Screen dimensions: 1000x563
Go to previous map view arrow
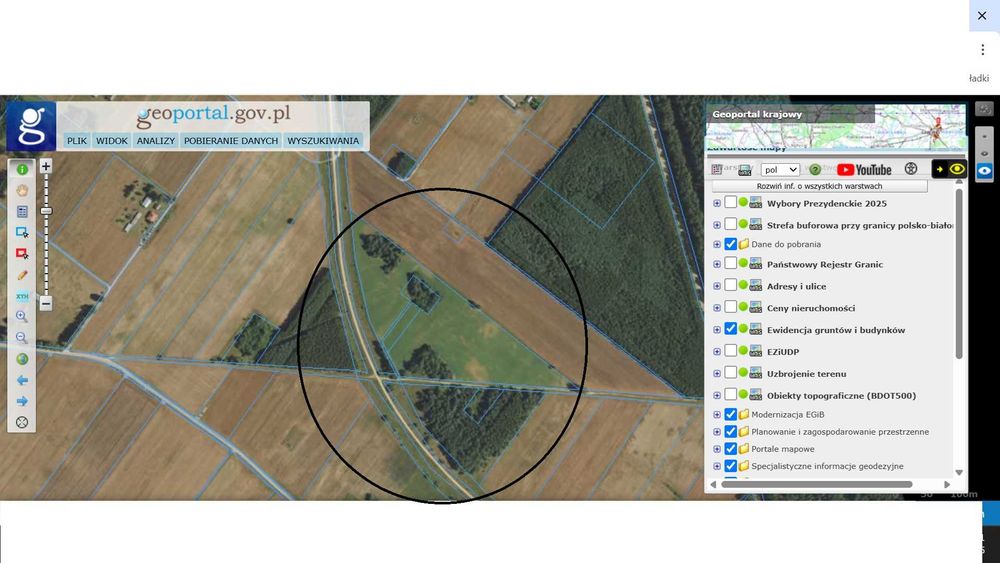click(22, 380)
